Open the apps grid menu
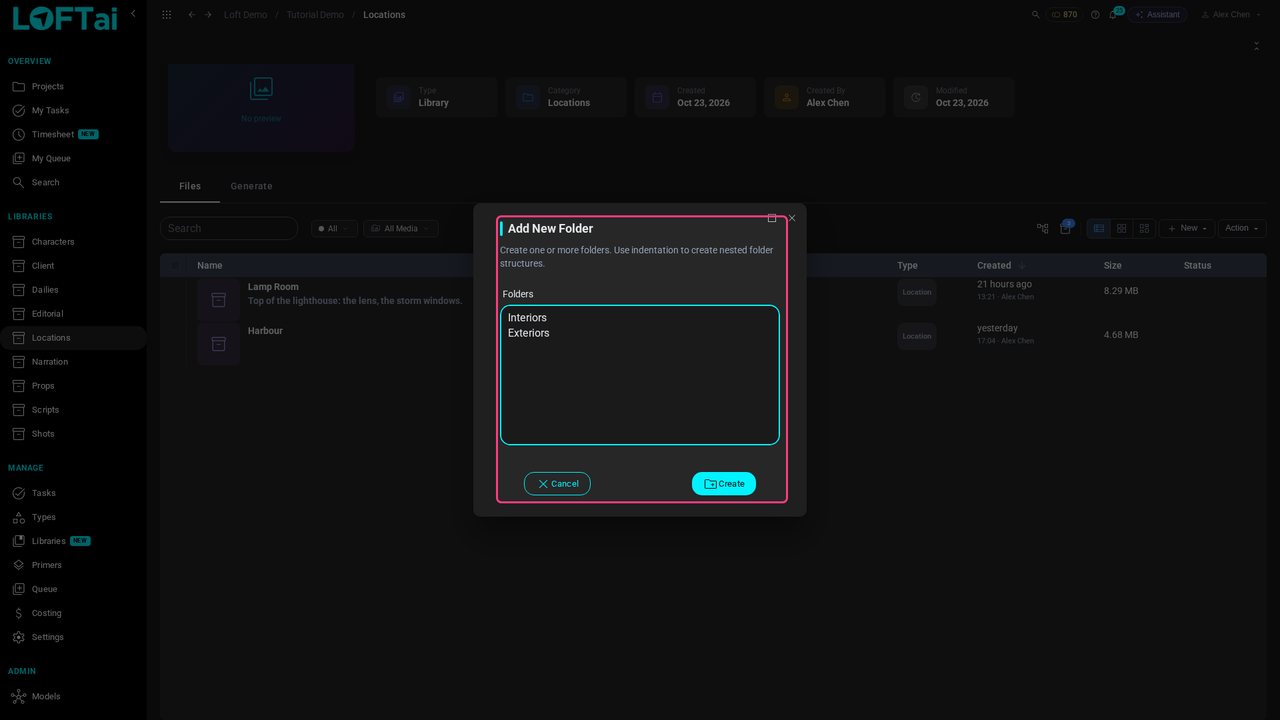The image size is (1280, 720). click(167, 15)
